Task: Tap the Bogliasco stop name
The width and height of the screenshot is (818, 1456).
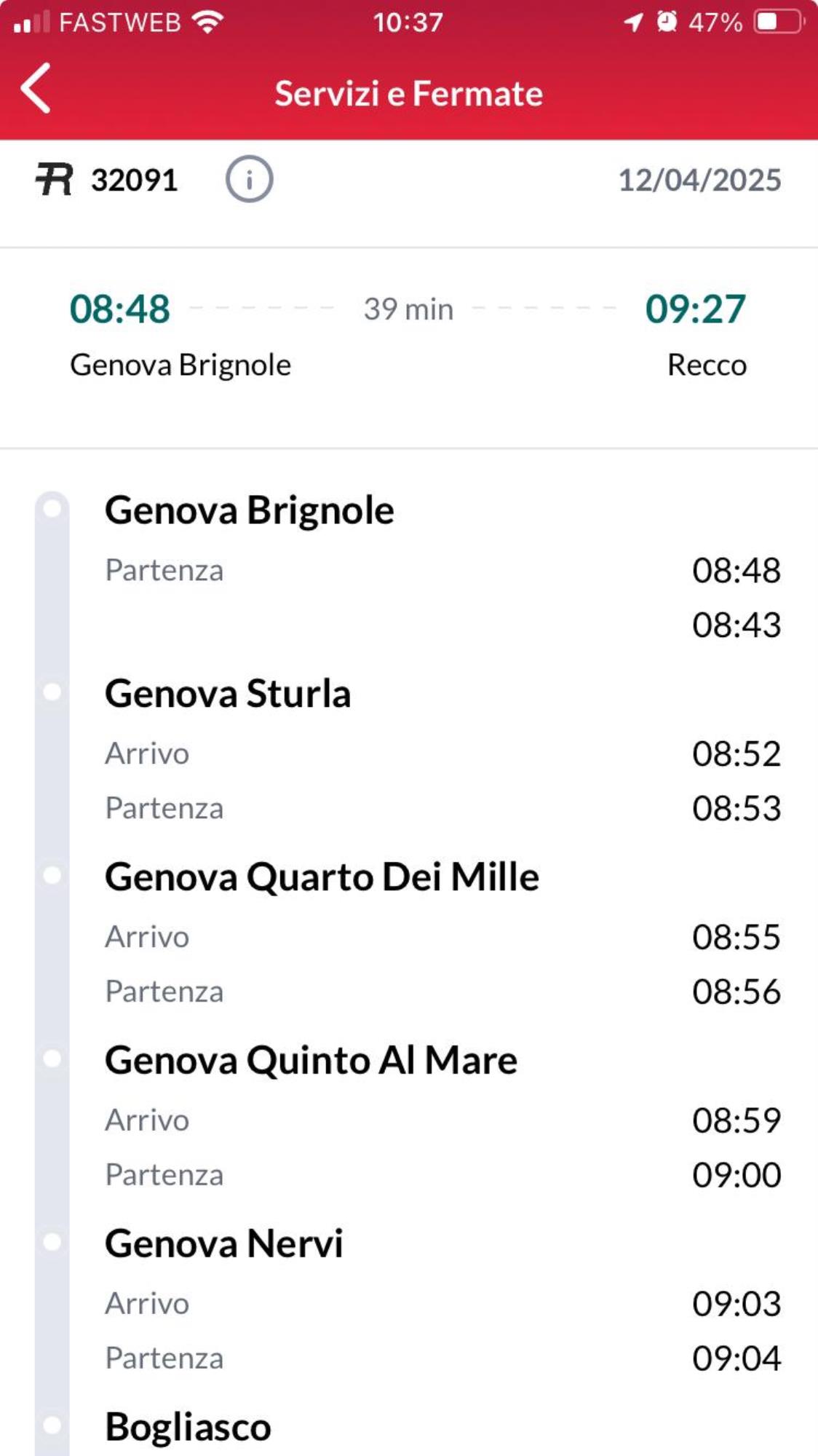Action: 188,1427
